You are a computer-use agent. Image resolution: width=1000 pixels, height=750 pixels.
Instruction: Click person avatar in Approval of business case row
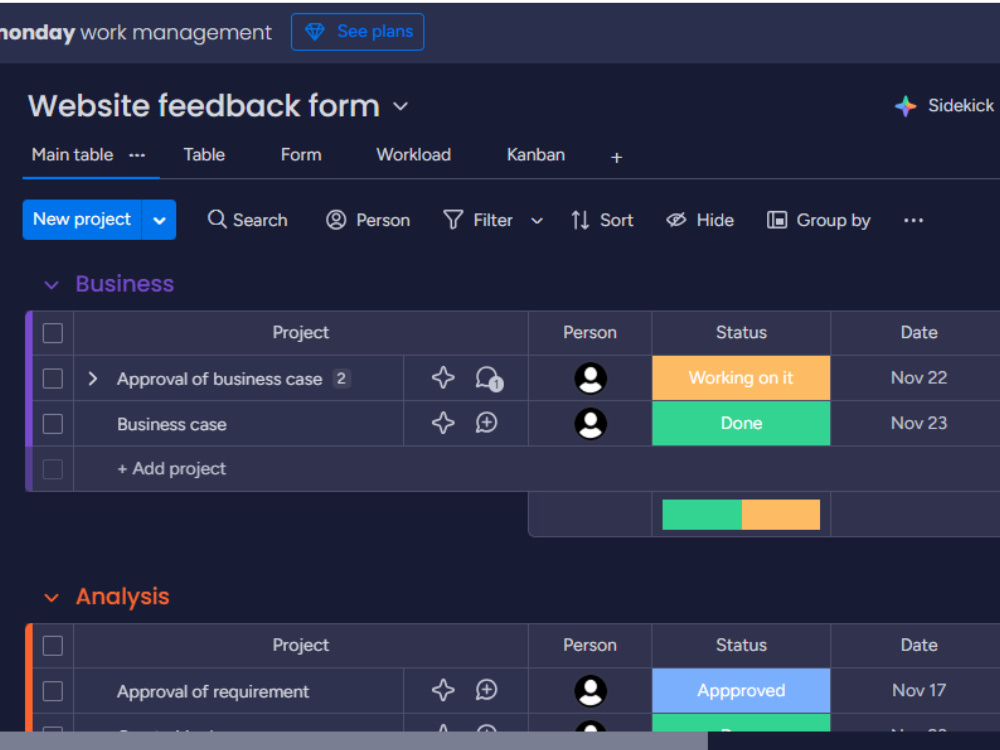point(591,378)
